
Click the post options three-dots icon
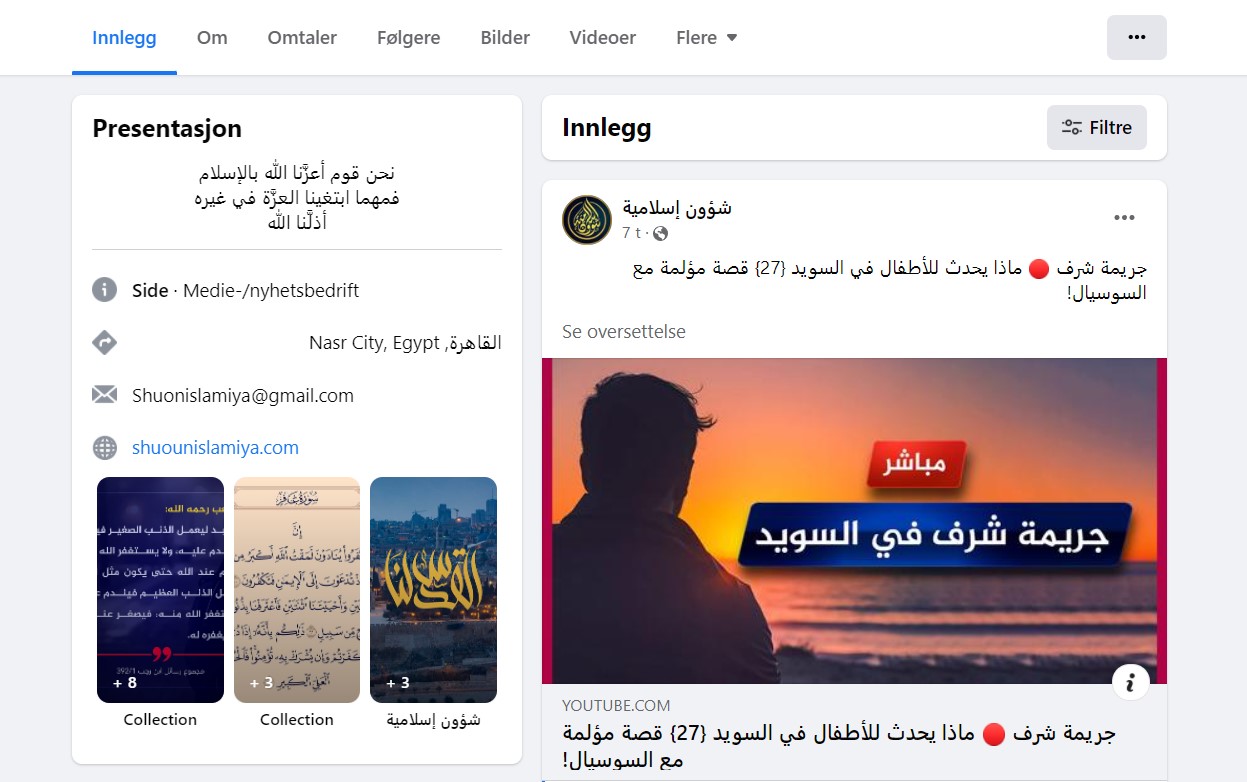(1124, 218)
